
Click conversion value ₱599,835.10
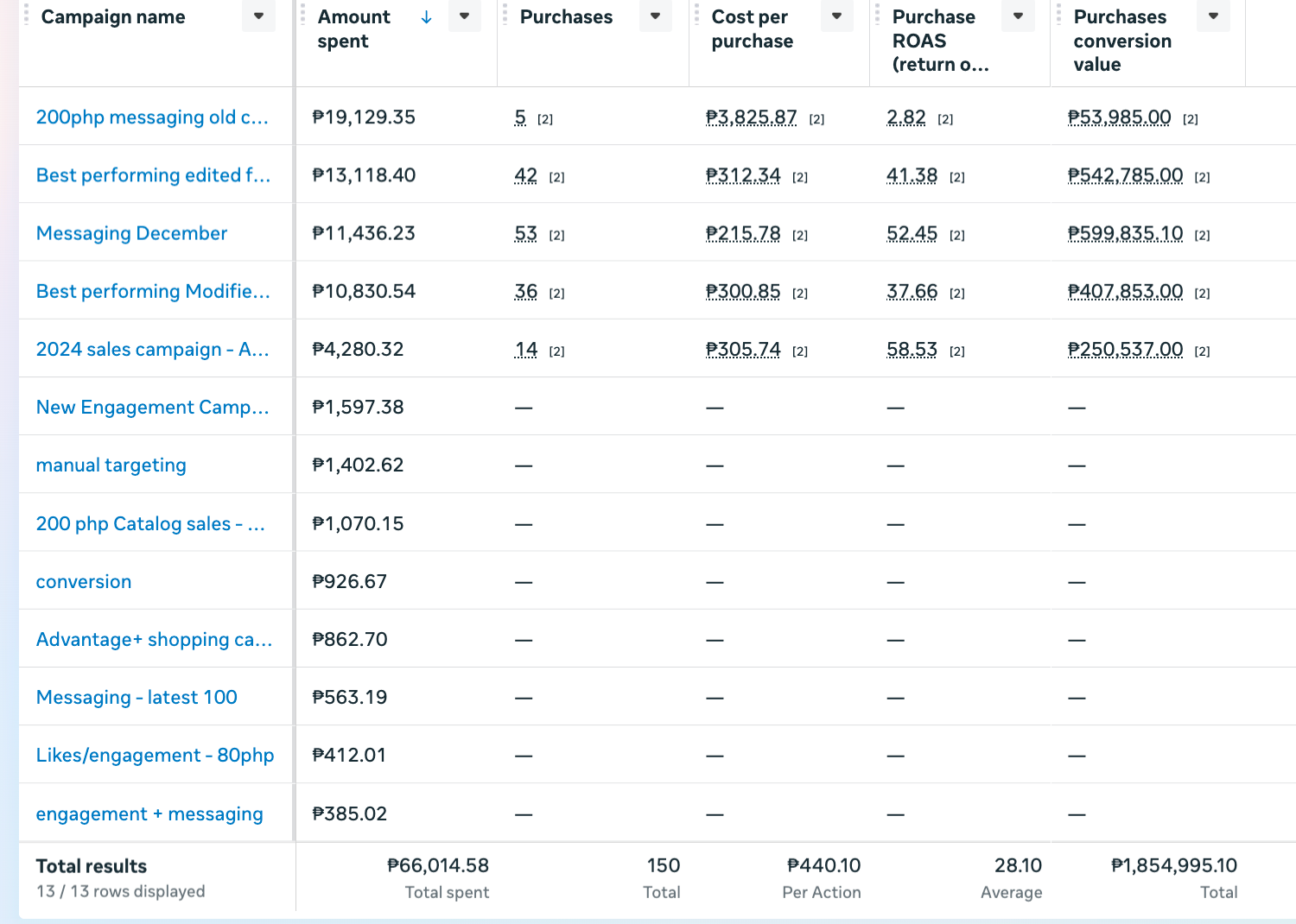coord(1125,233)
